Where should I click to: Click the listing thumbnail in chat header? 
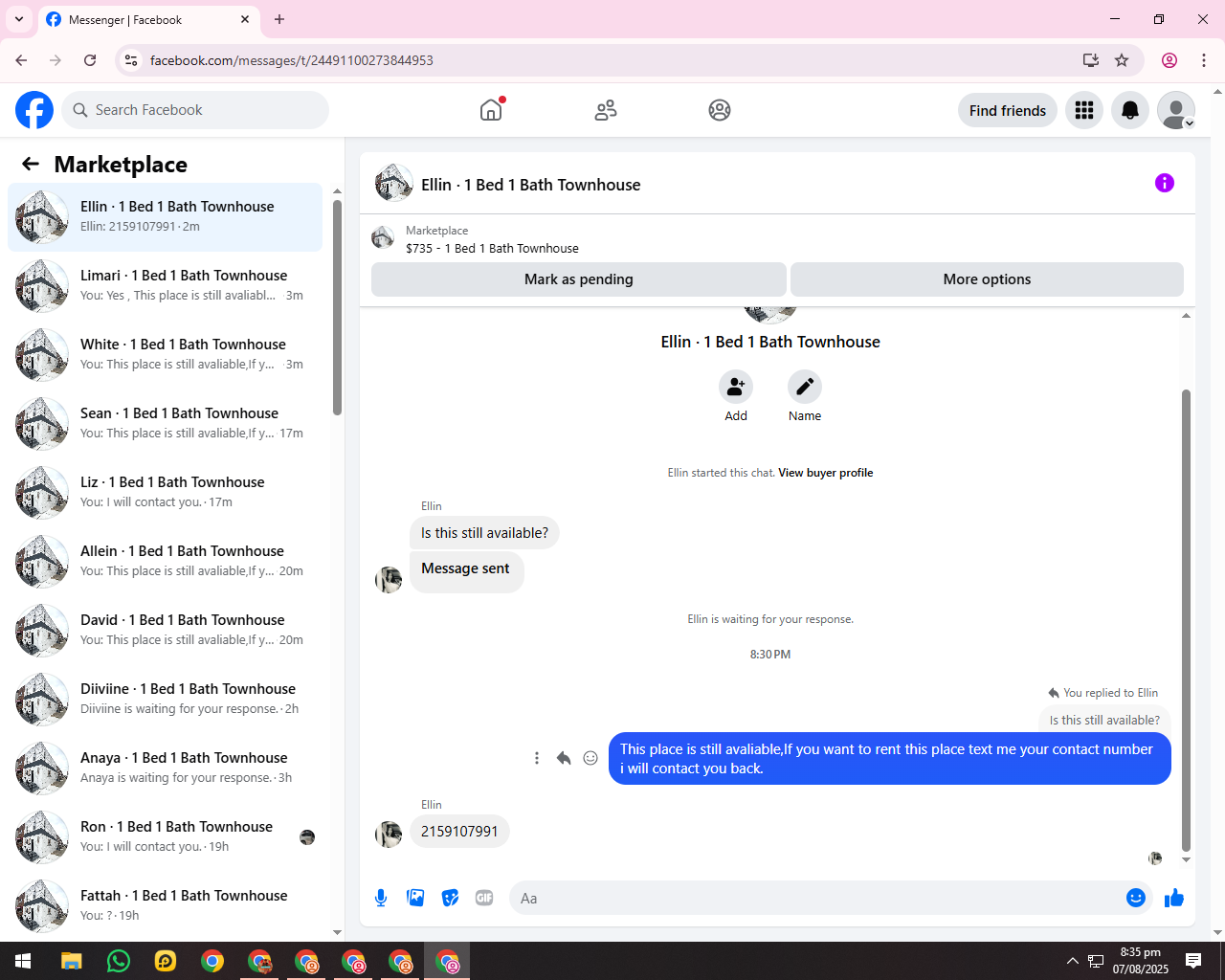coord(383,237)
